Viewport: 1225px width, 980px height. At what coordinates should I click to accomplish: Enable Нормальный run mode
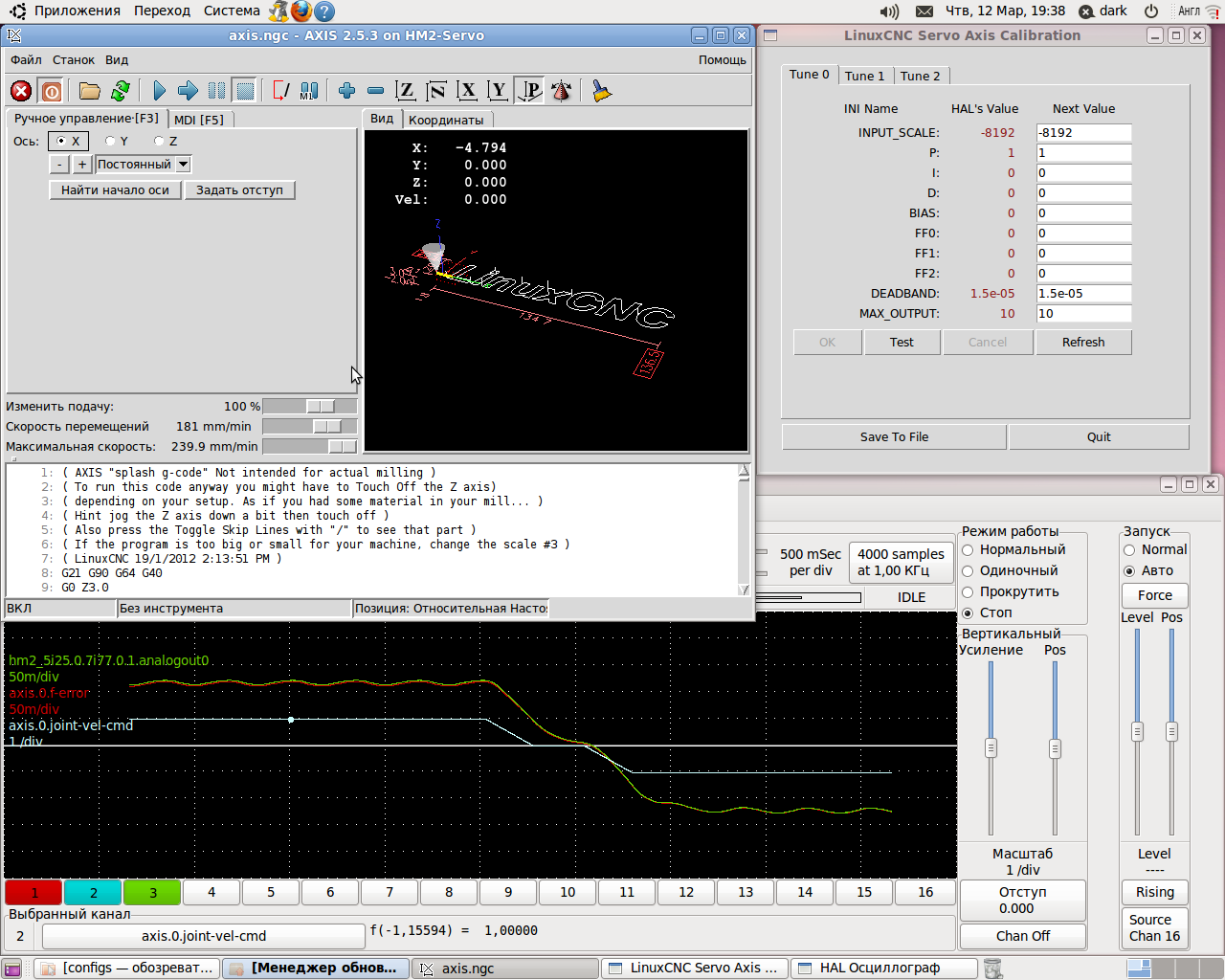tap(969, 550)
